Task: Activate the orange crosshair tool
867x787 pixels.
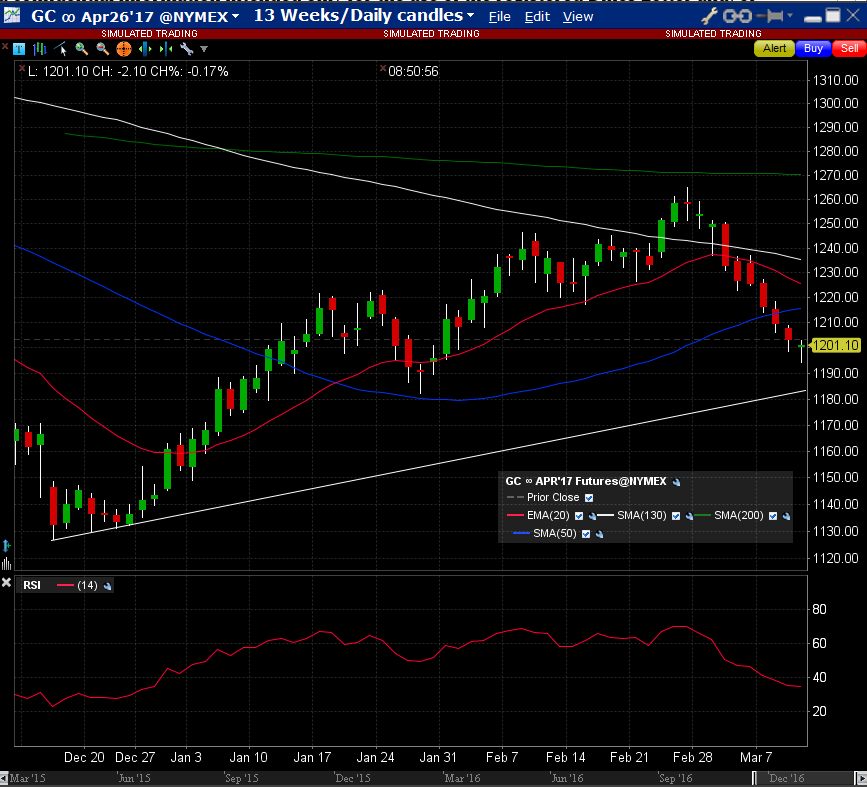Action: 123,49
